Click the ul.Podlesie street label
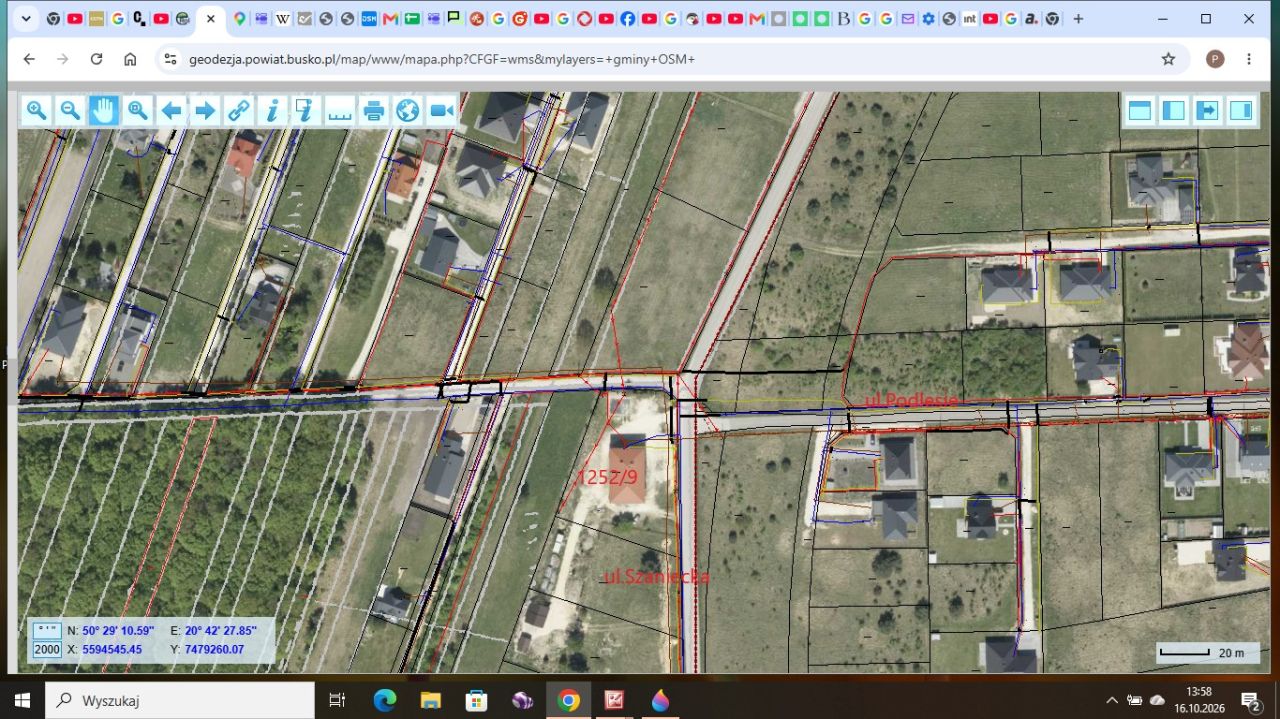1280x719 pixels. click(911, 400)
